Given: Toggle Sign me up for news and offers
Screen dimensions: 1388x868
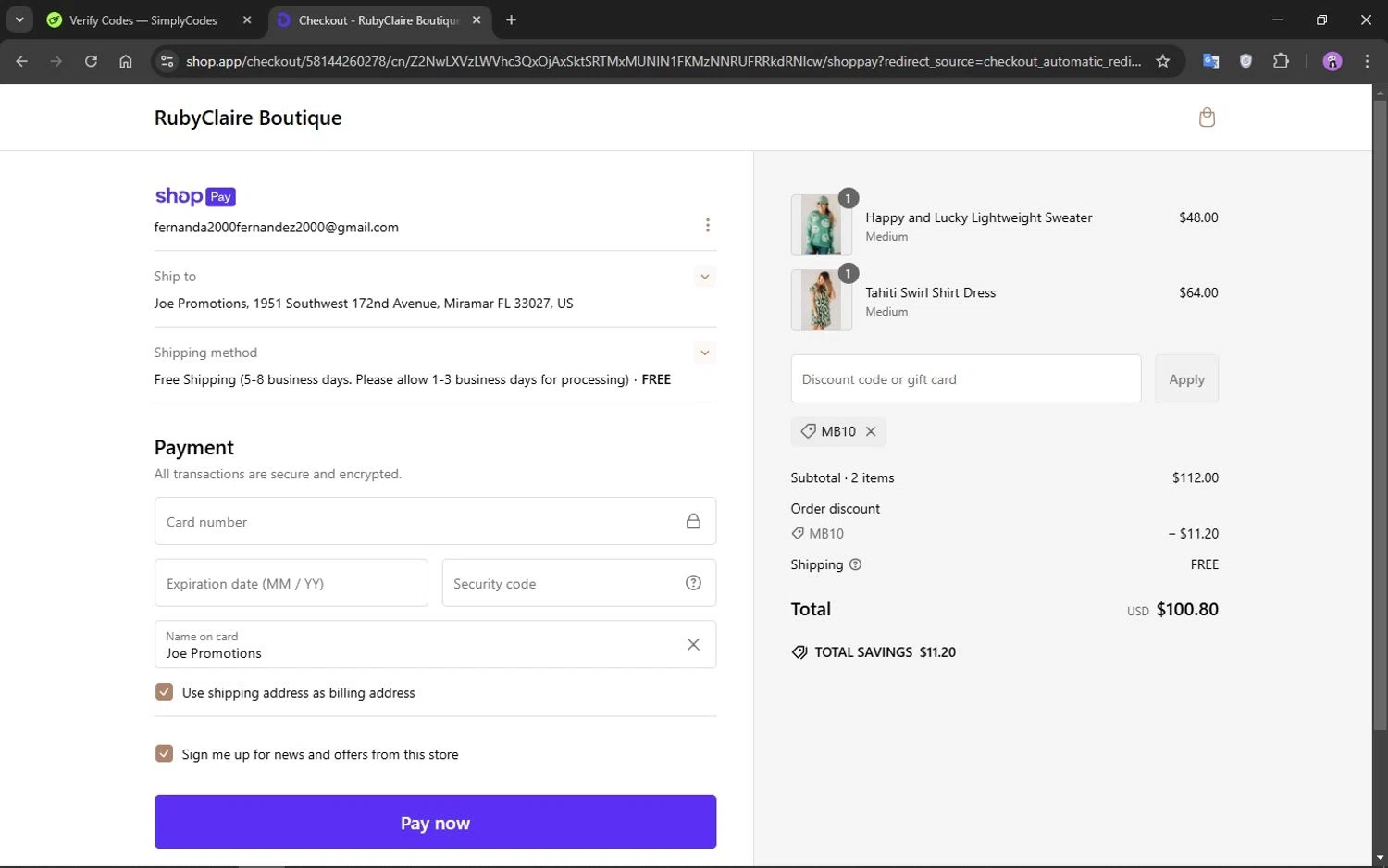Looking at the screenshot, I should (x=164, y=753).
